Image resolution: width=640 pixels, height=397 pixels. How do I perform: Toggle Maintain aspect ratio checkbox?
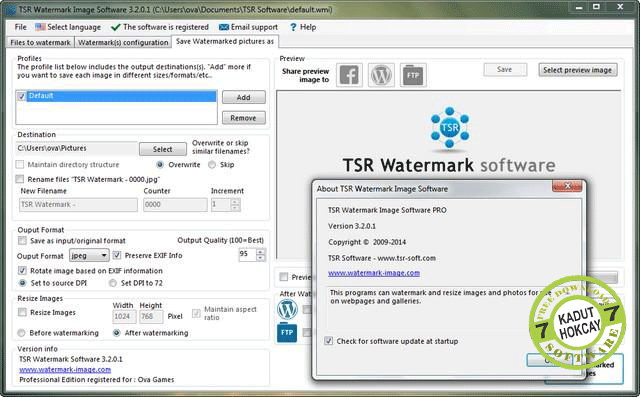196,313
